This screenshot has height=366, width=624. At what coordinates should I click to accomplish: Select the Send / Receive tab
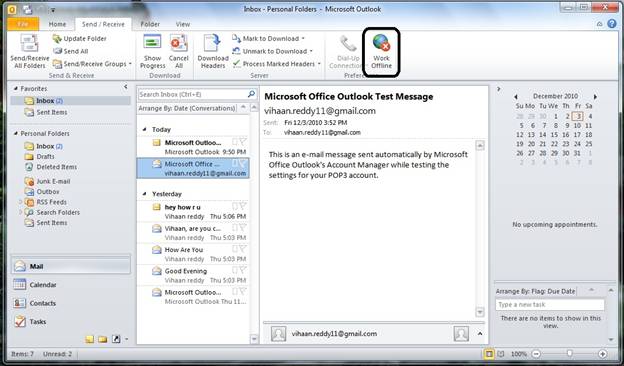pyautogui.click(x=103, y=24)
